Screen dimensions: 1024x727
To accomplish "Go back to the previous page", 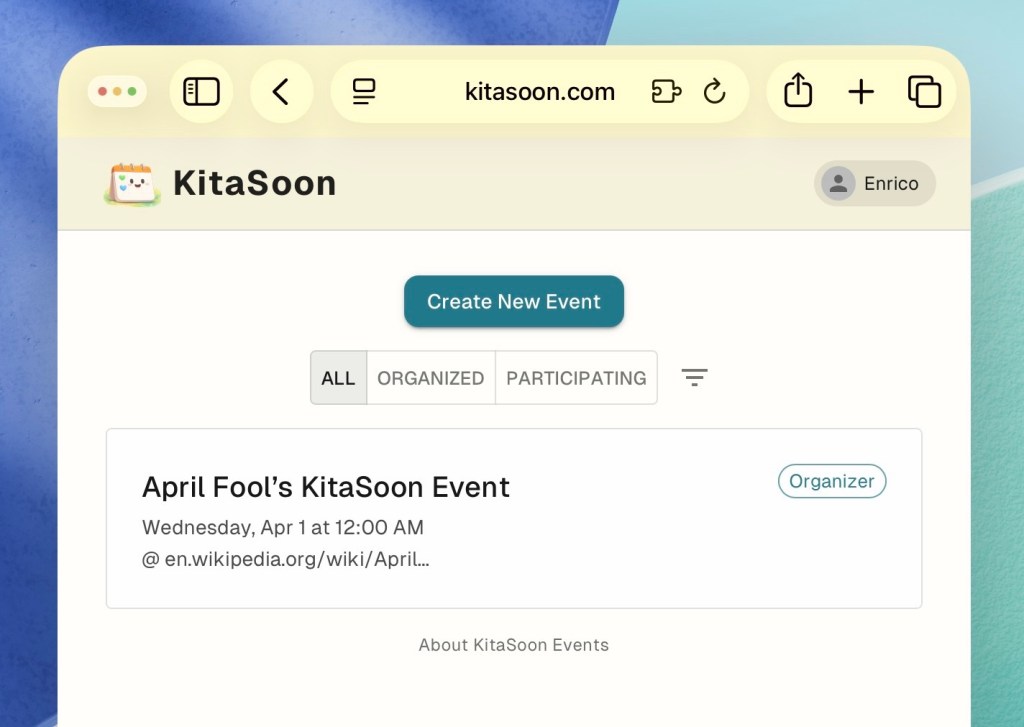I will point(281,92).
